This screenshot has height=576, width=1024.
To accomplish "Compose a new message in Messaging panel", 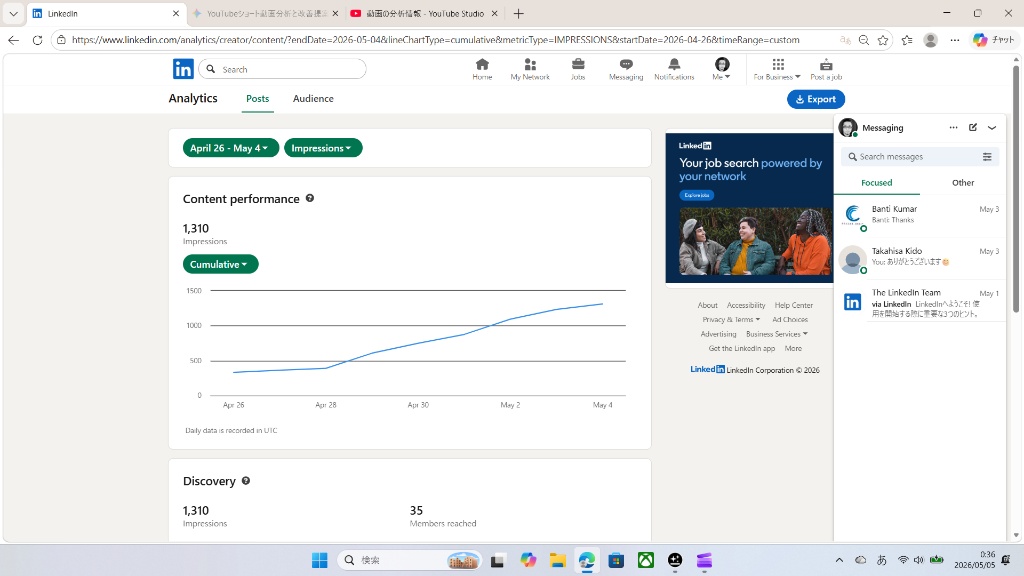I will [973, 127].
